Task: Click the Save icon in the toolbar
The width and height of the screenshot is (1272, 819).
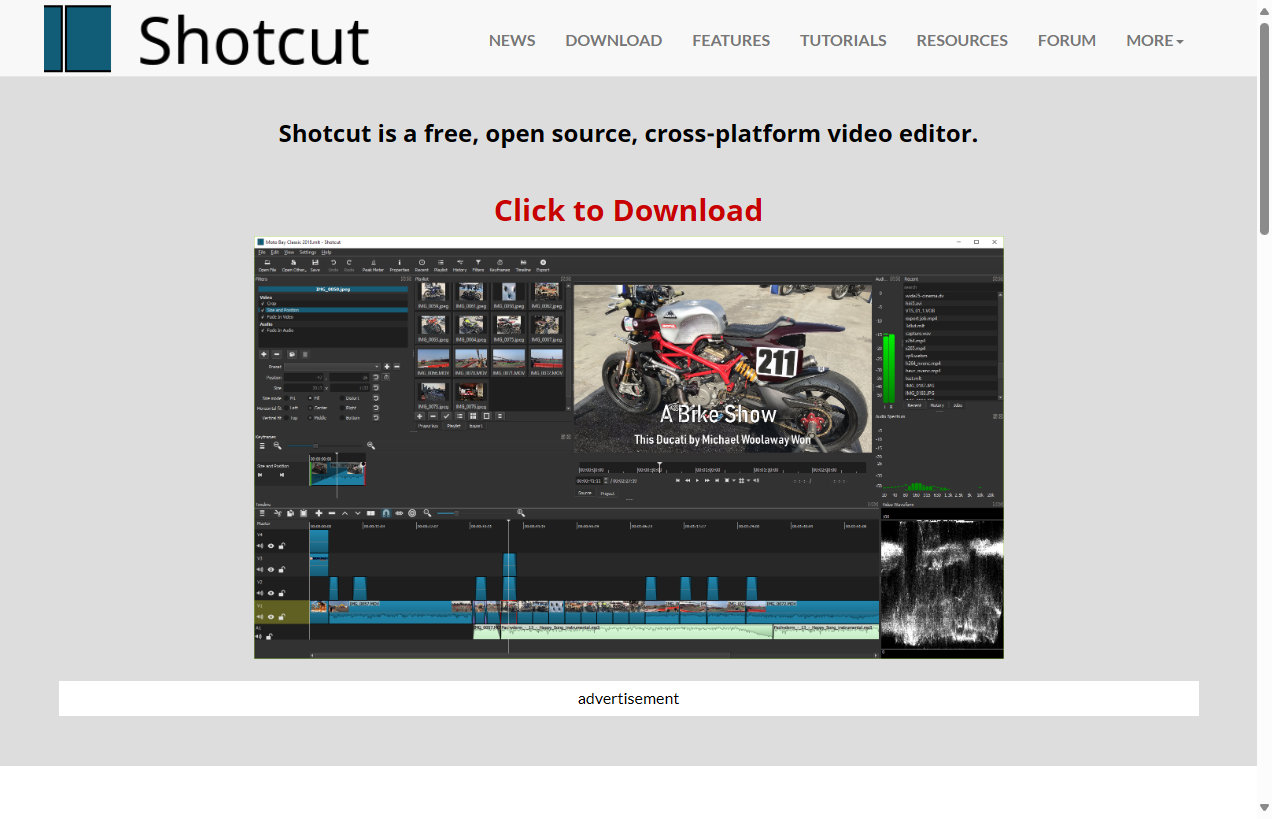Action: tap(315, 265)
